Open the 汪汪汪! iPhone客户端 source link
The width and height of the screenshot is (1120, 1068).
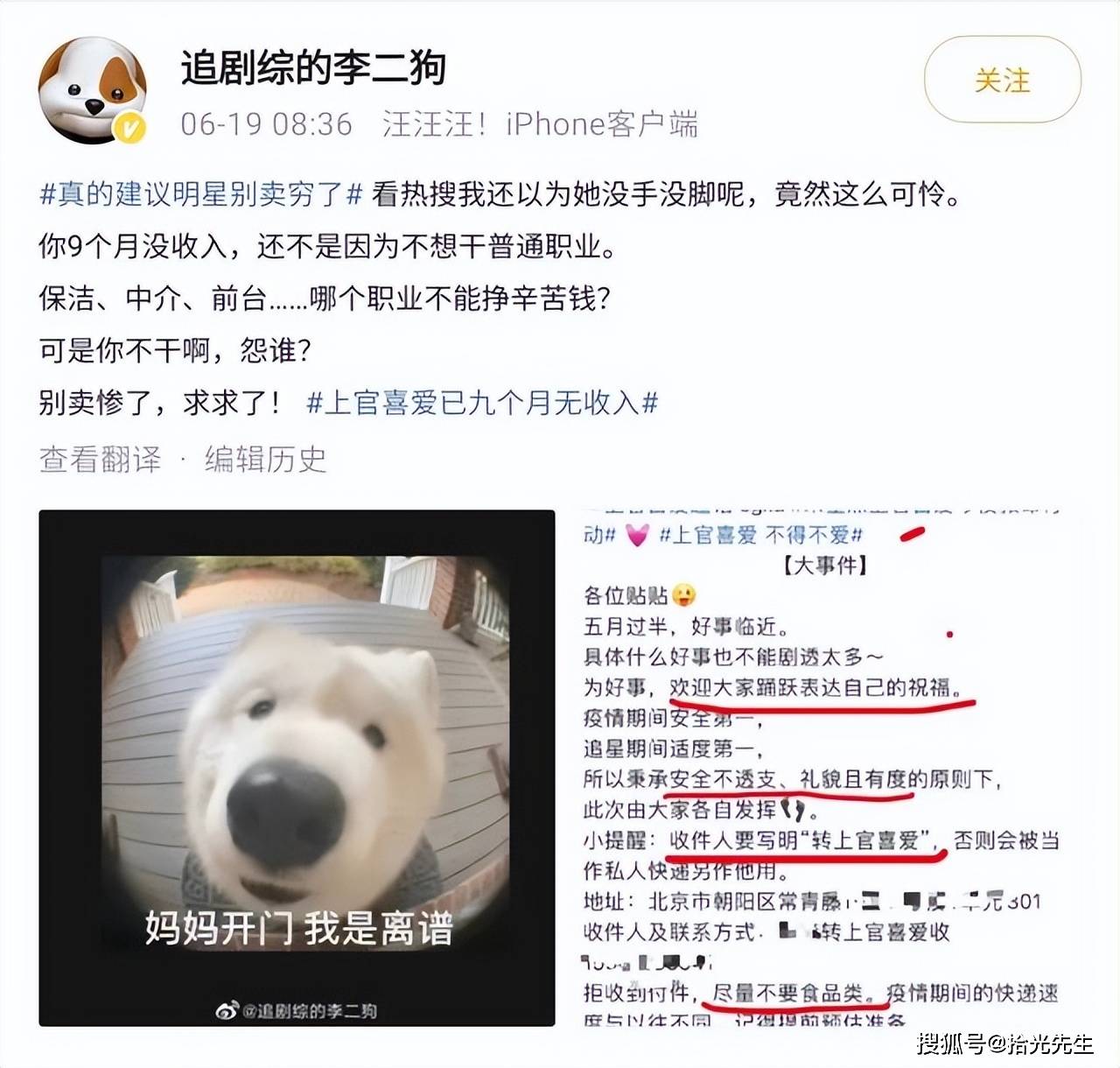tap(540, 124)
